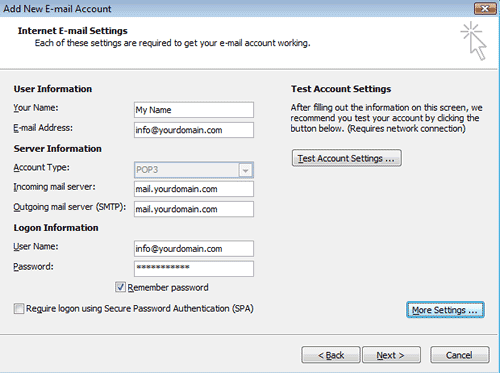The image size is (500, 373).
Task: Uncheck the Remember password checkbox
Action: 120,287
